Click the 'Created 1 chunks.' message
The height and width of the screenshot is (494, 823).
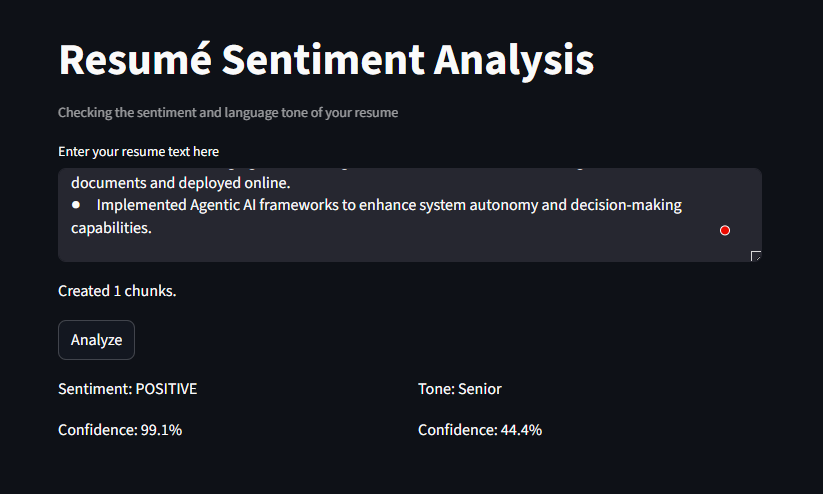click(x=117, y=291)
